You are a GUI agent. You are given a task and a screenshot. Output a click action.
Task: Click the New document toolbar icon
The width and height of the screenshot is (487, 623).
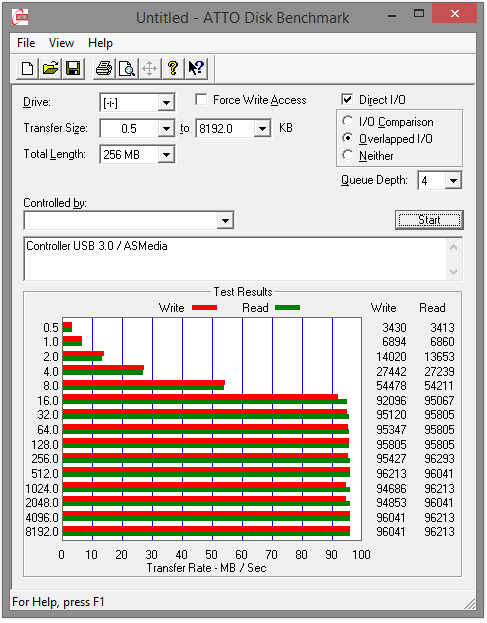pyautogui.click(x=27, y=68)
